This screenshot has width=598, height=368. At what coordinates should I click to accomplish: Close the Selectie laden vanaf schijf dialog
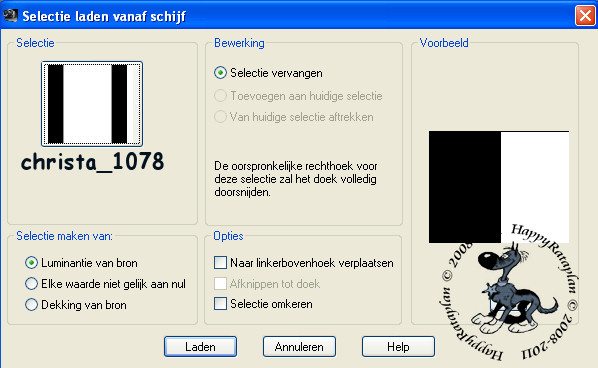tap(585, 16)
